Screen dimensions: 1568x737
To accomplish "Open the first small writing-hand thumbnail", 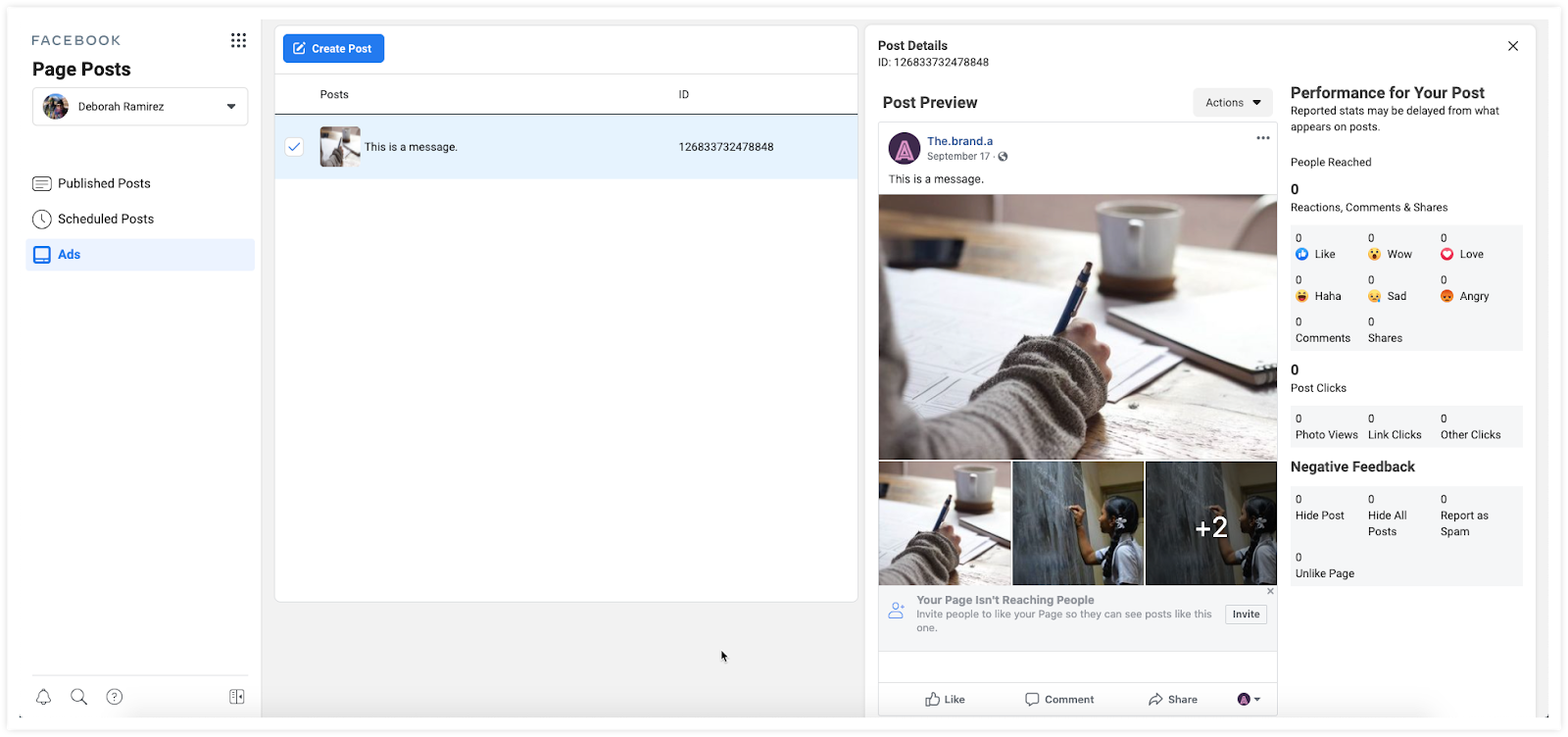I will (x=945, y=523).
